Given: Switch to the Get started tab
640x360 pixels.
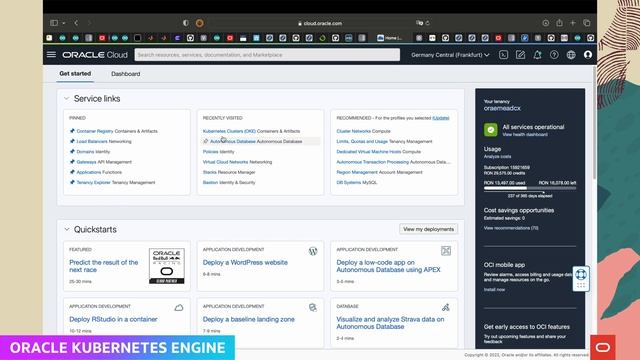Looking at the screenshot, I should [75, 73].
